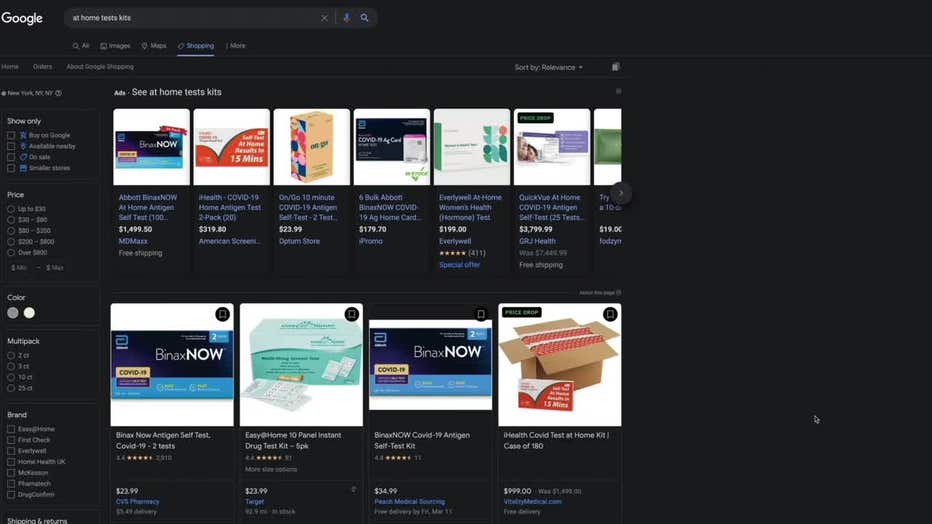Check the McKesson brand filter
The image size is (932, 524).
pos(11,473)
